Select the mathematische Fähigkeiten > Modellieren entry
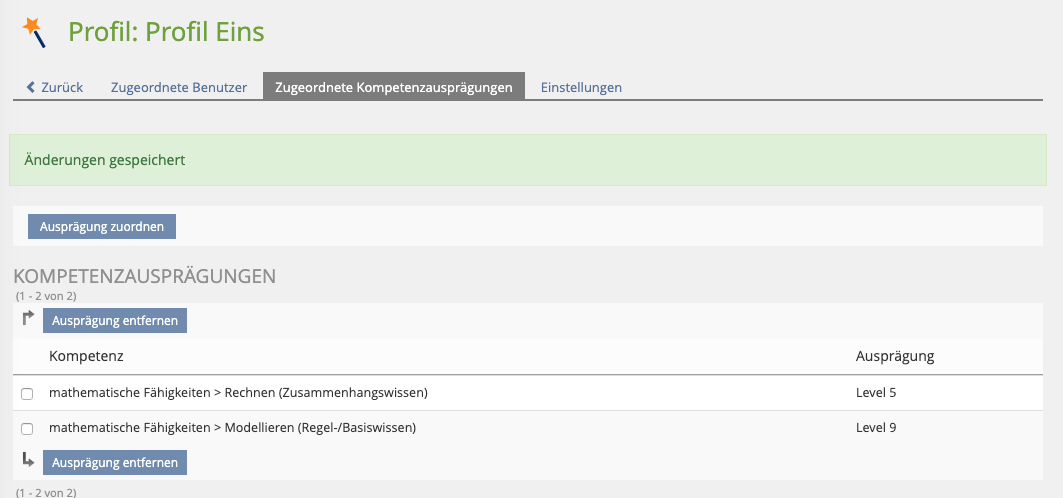The image size is (1063, 498). coord(232,428)
